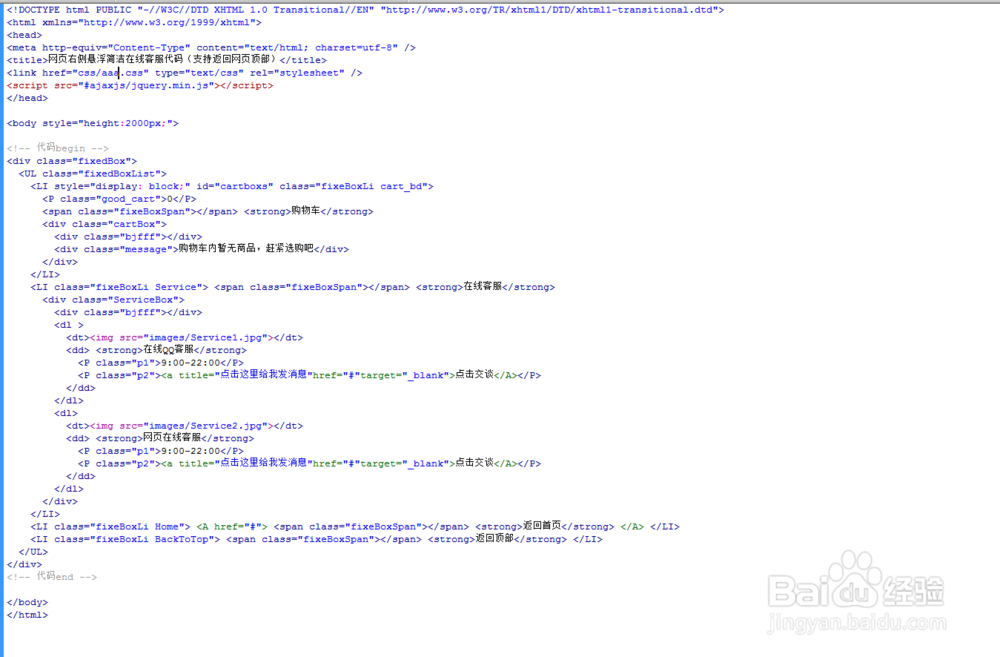Select the meta Content-Type charset line
Viewport: 1000px width, 657px height.
pos(211,47)
